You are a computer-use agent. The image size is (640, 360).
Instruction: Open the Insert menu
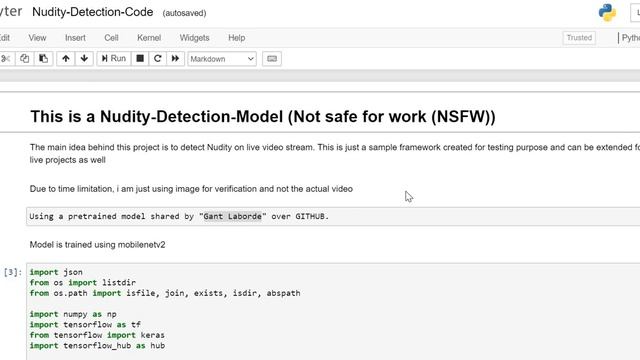click(x=76, y=38)
